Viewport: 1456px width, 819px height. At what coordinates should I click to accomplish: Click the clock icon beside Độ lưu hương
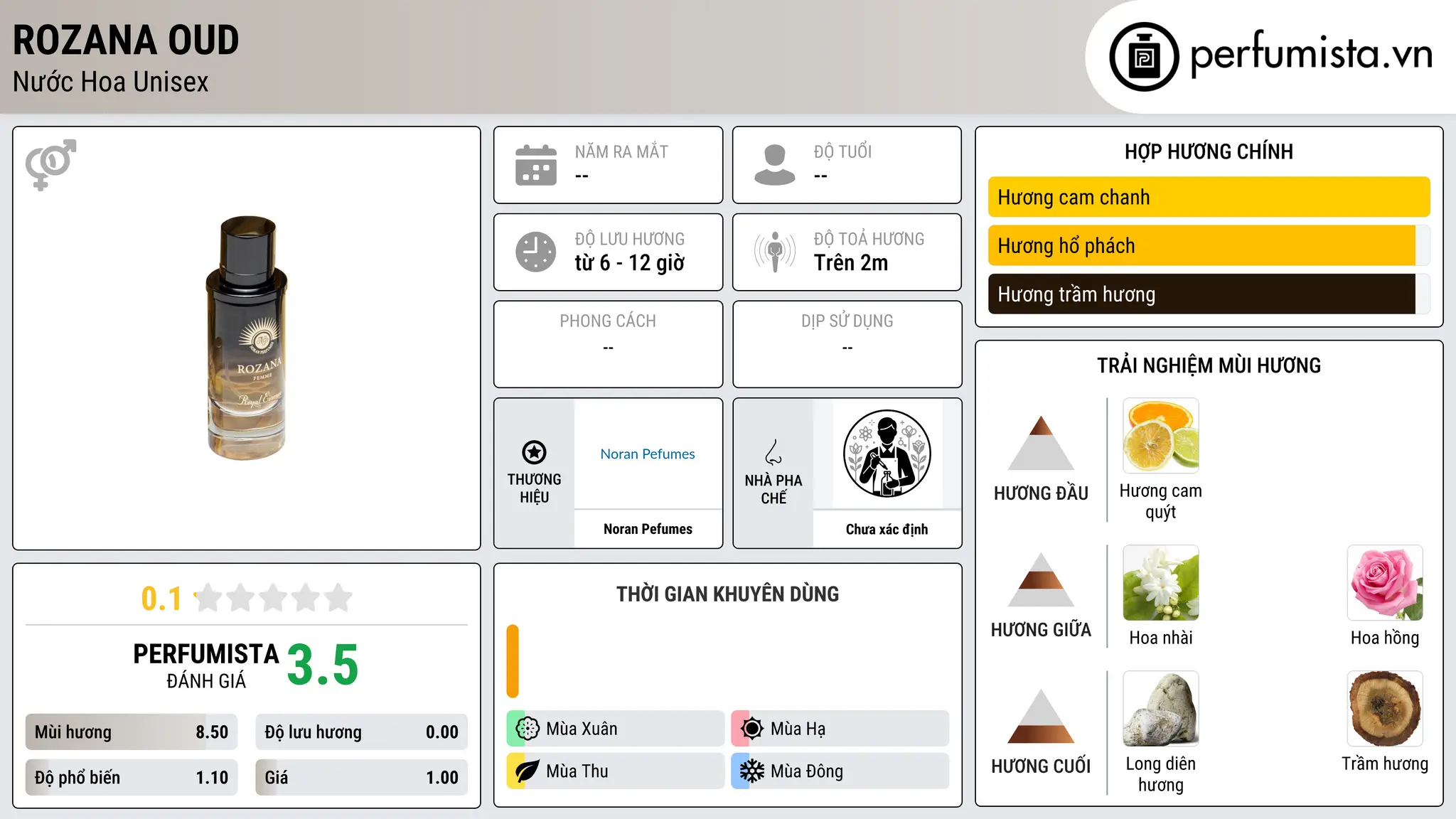click(x=536, y=252)
